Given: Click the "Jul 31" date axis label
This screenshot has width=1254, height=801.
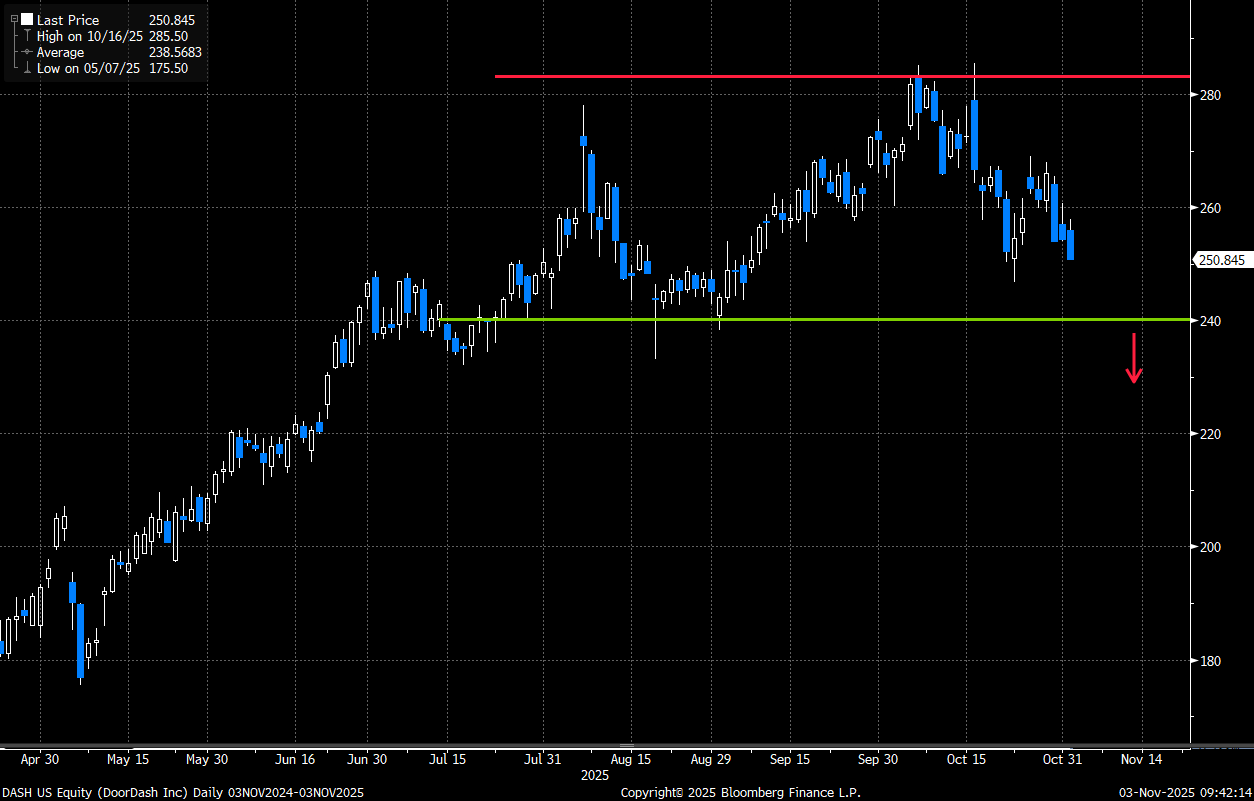Looking at the screenshot, I should 543,759.
